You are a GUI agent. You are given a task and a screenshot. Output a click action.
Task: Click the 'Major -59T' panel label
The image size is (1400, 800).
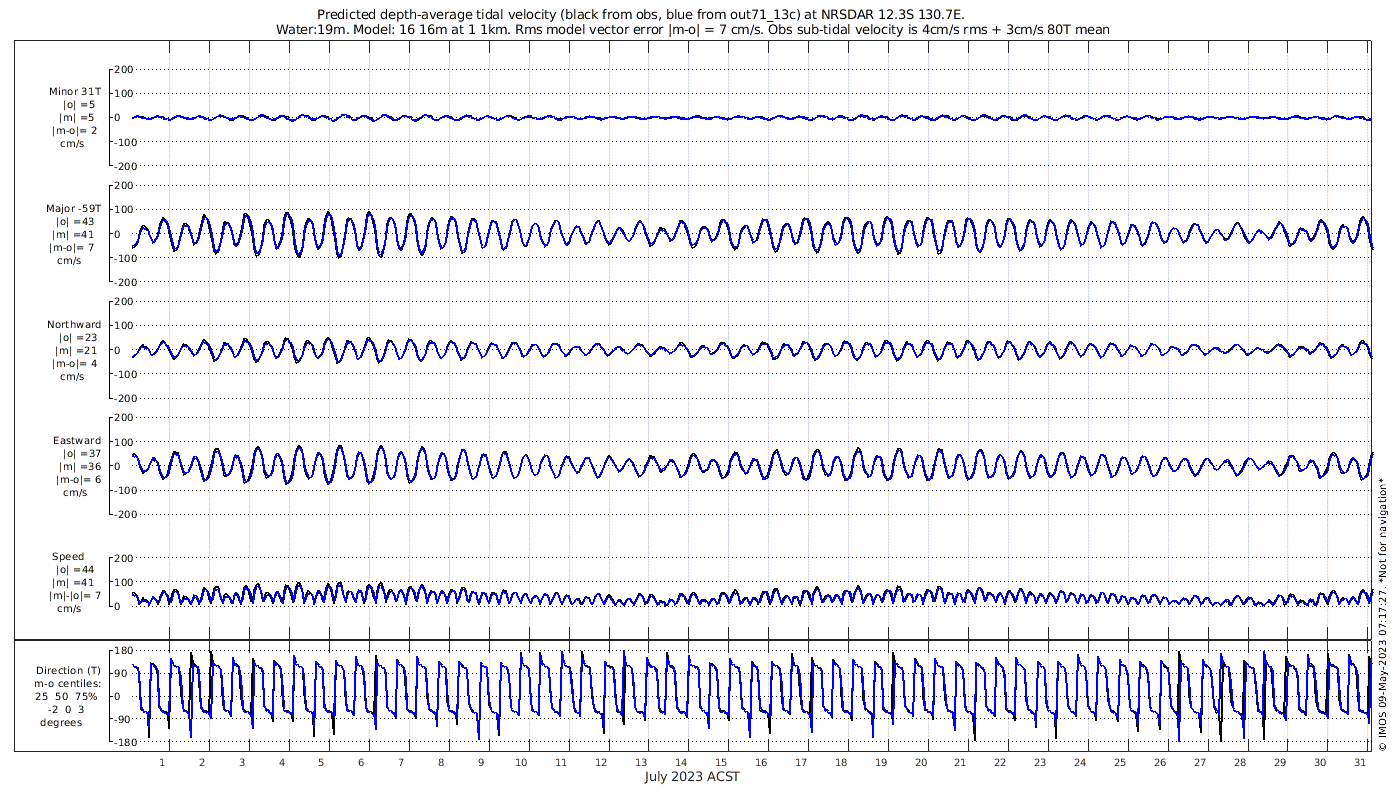click(74, 208)
